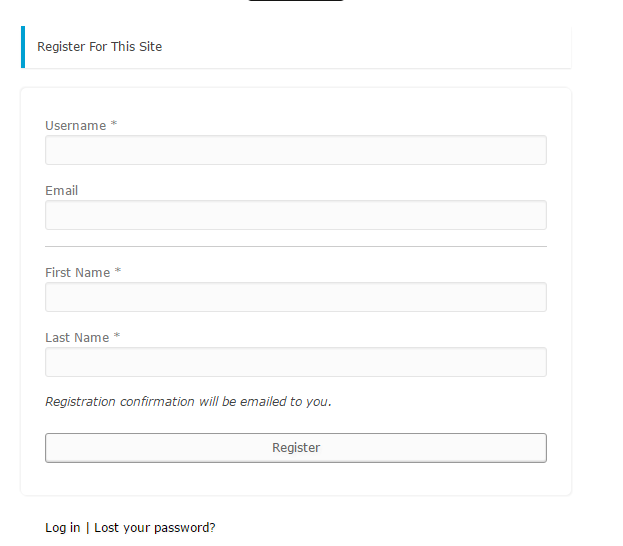
Task: Open the Log in link
Action: pyautogui.click(x=63, y=528)
